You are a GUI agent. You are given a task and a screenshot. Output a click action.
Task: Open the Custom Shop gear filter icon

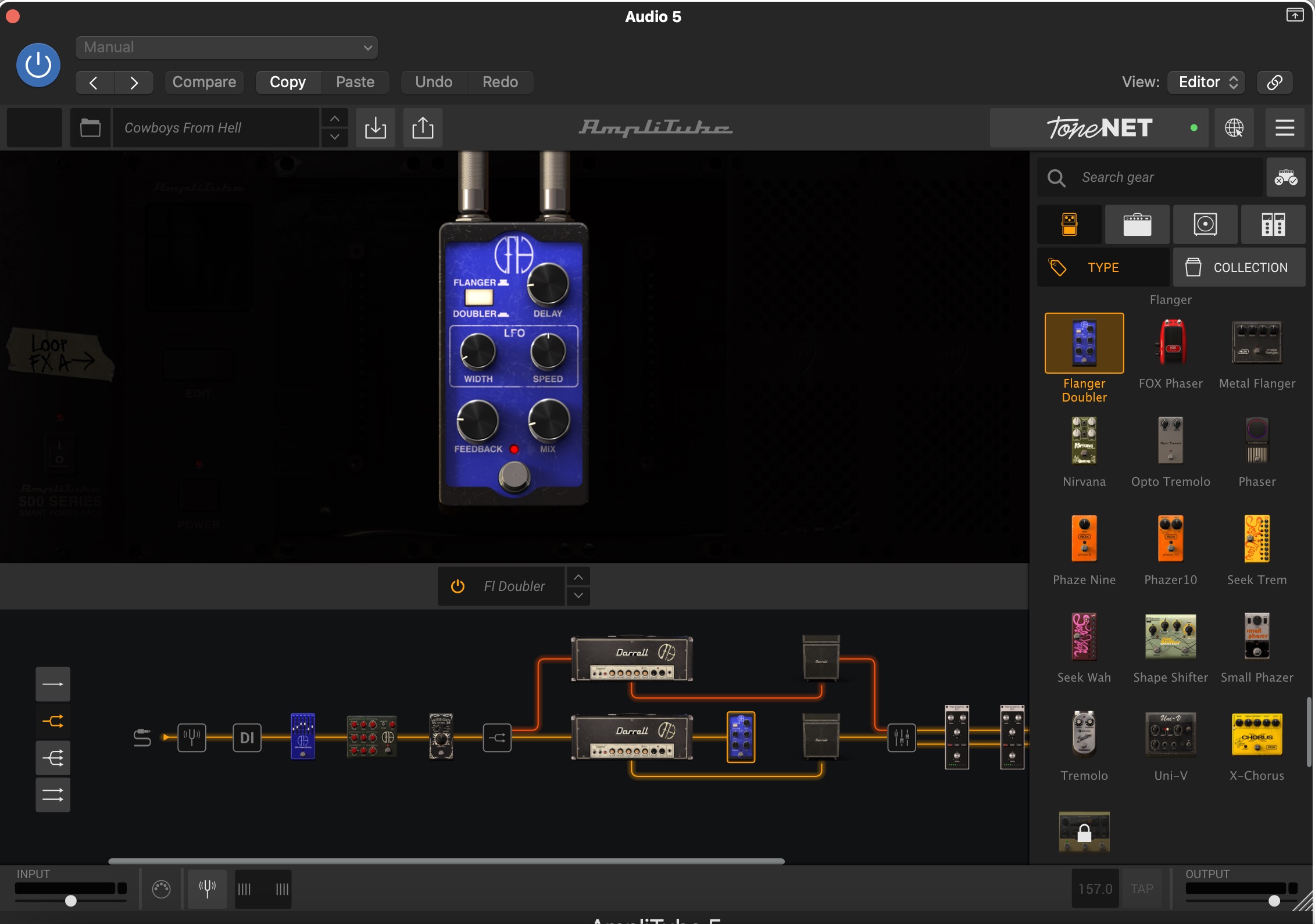tap(1286, 177)
